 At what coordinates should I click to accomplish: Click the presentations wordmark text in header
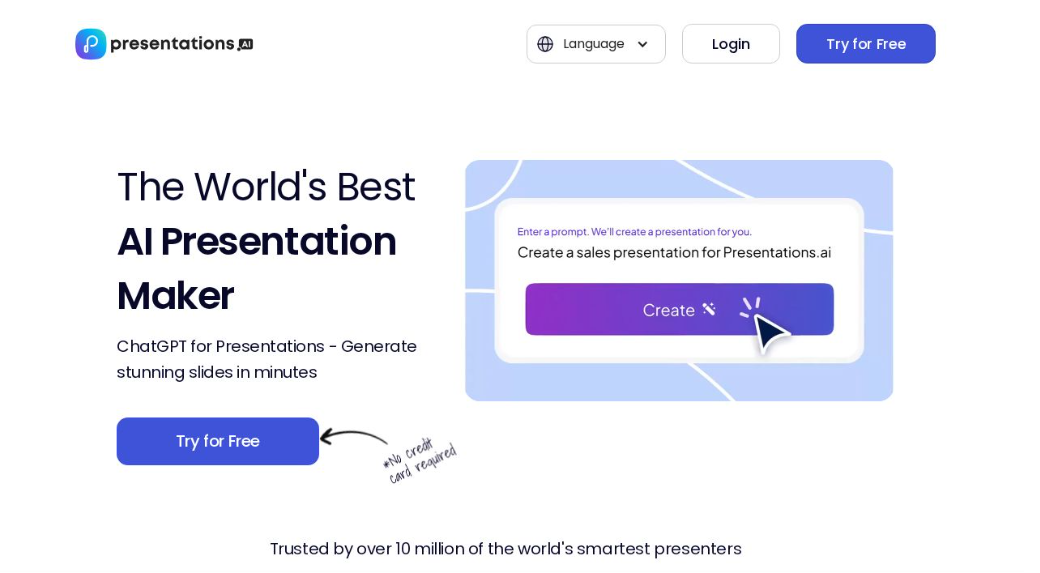coord(172,44)
